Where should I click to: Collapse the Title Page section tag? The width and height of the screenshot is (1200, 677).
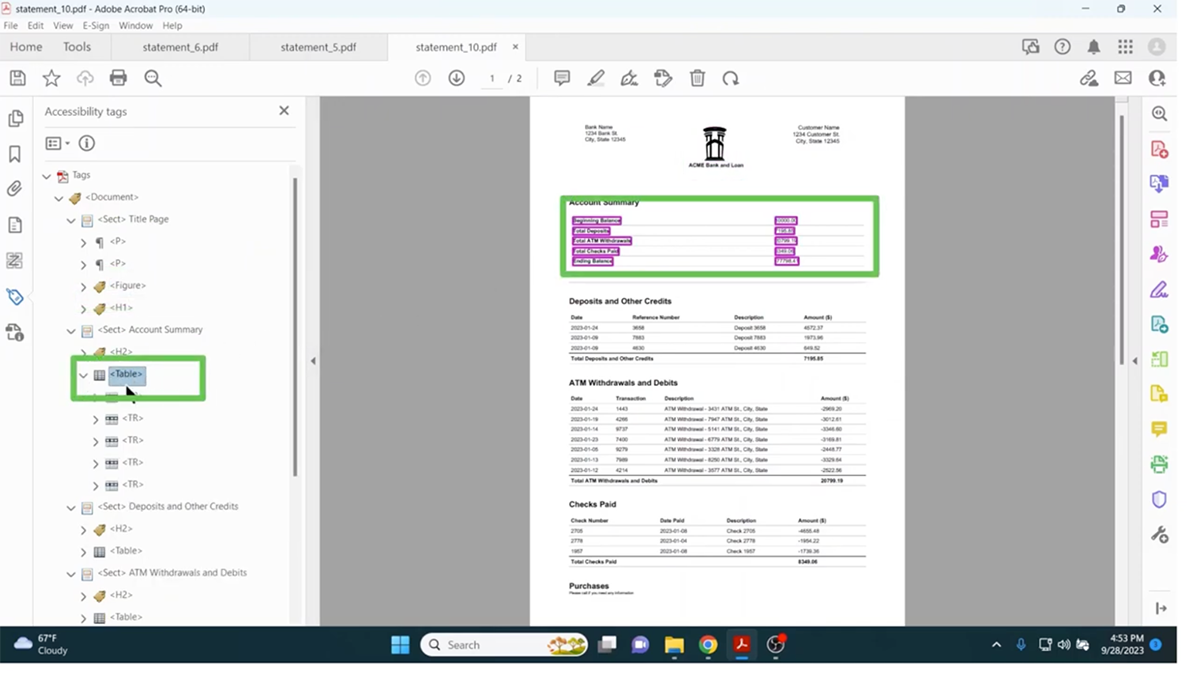coord(71,220)
